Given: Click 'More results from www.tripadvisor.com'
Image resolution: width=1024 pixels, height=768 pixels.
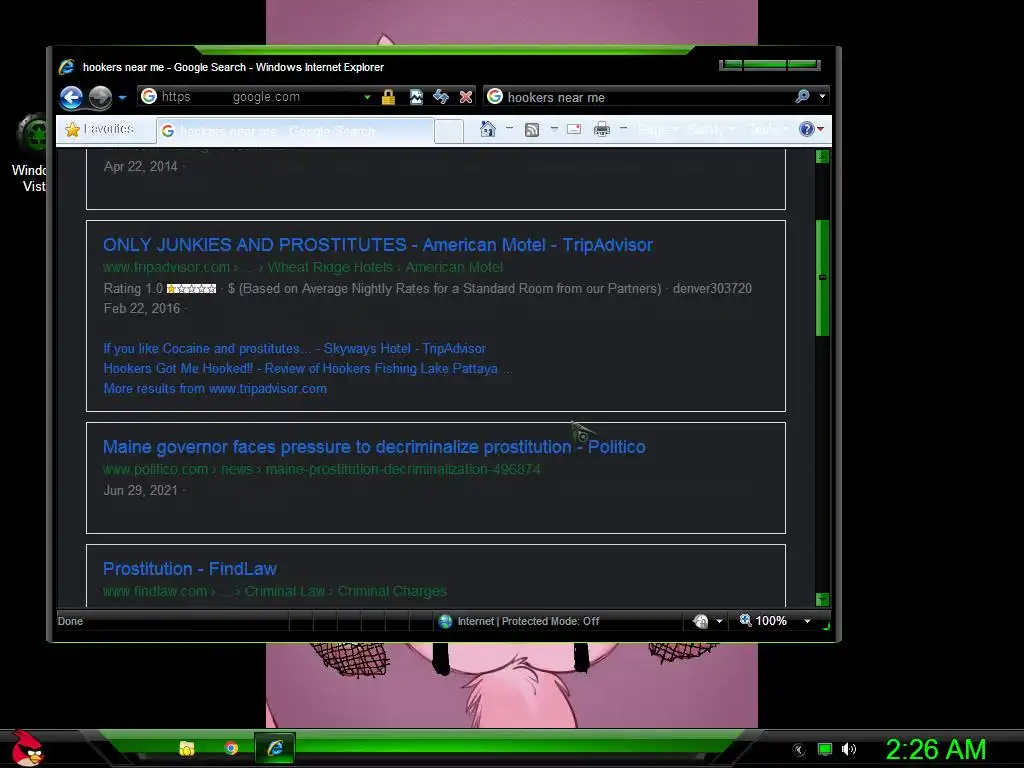Looking at the screenshot, I should pos(215,389).
